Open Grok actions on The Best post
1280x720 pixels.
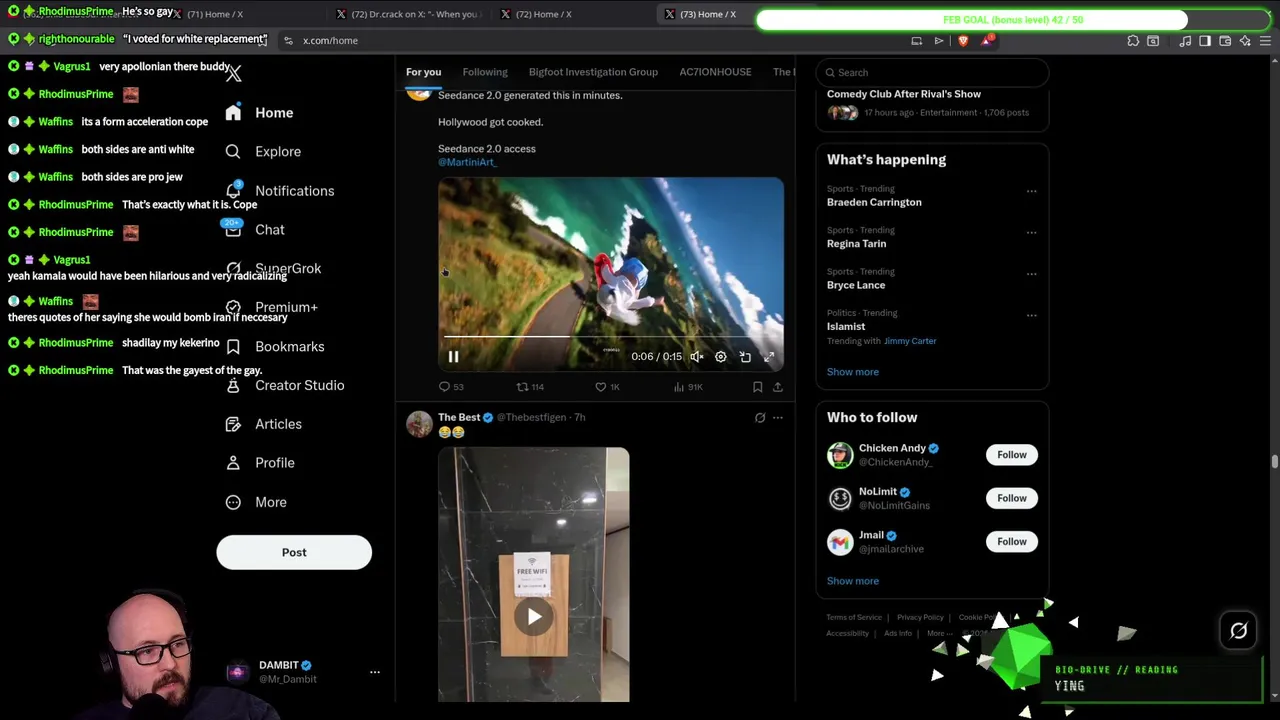[x=760, y=418]
